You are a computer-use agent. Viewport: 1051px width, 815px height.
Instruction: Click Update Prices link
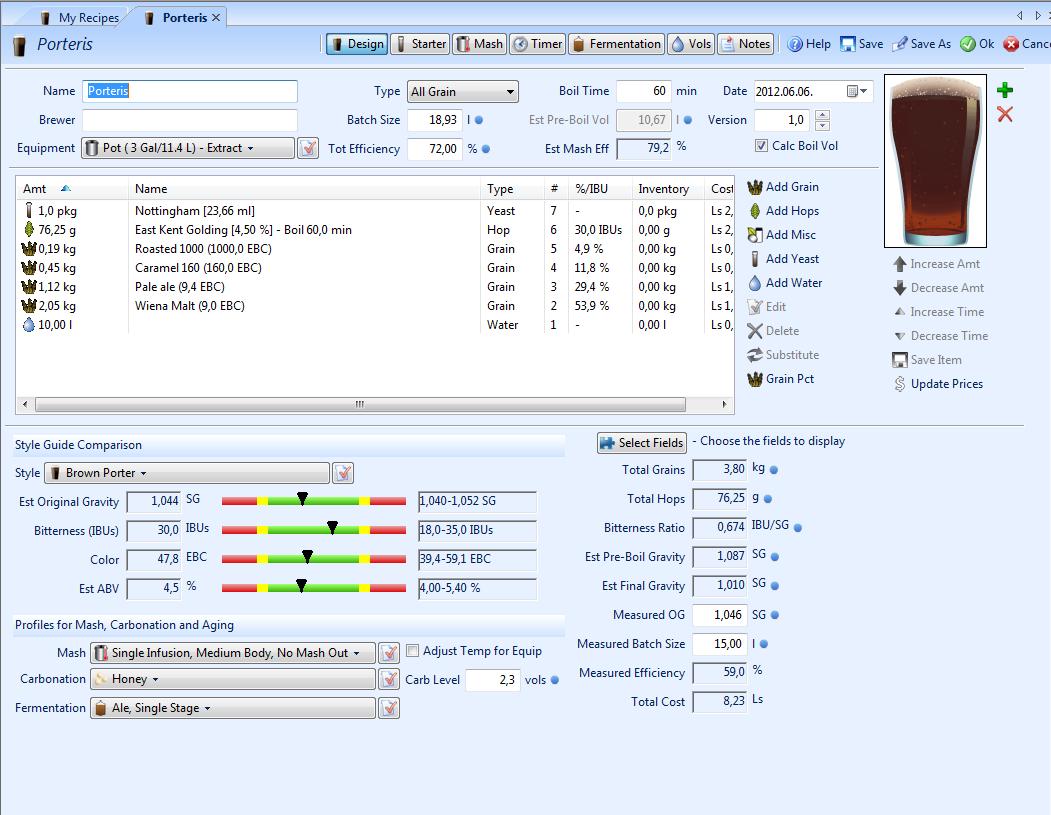click(946, 384)
